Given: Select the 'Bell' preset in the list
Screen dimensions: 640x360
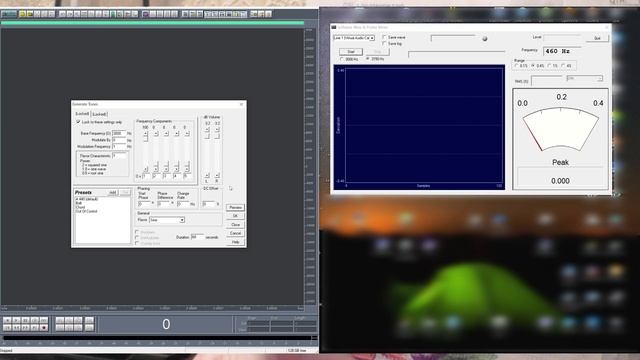Looking at the screenshot, I should (x=79, y=203).
